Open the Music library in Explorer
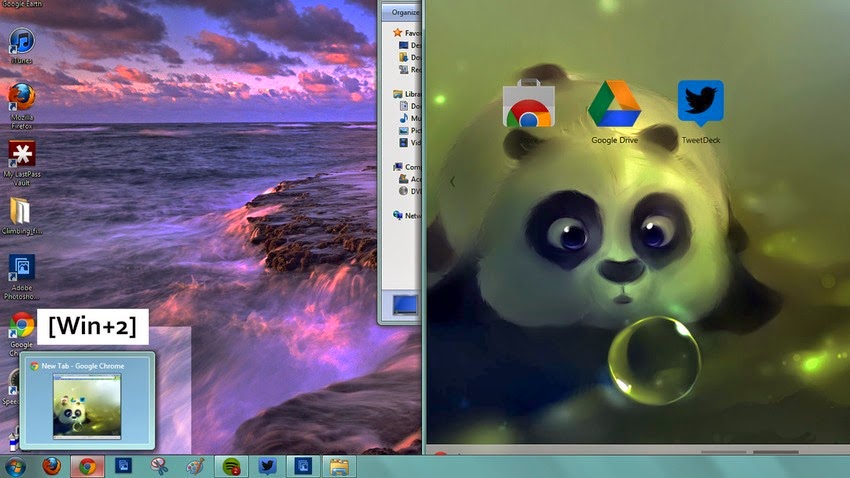The width and height of the screenshot is (850, 478). pyautogui.click(x=410, y=118)
